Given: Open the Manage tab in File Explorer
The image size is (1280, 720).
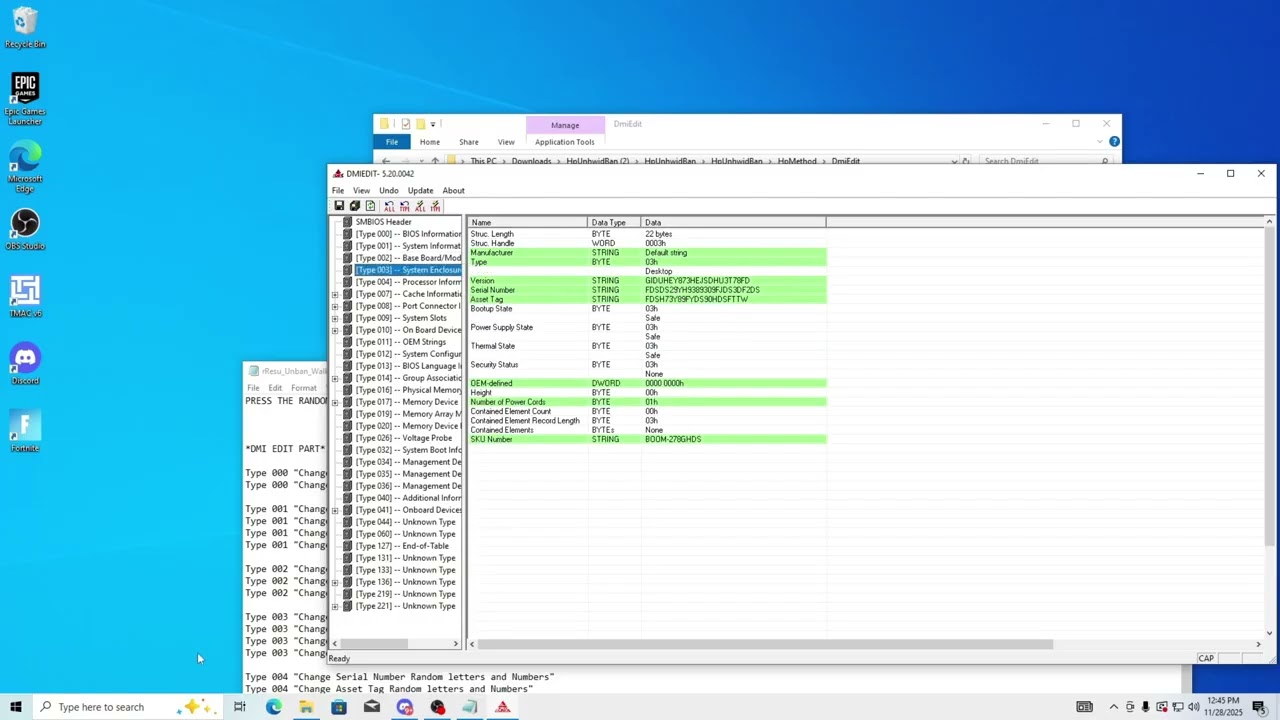Looking at the screenshot, I should click(565, 125).
